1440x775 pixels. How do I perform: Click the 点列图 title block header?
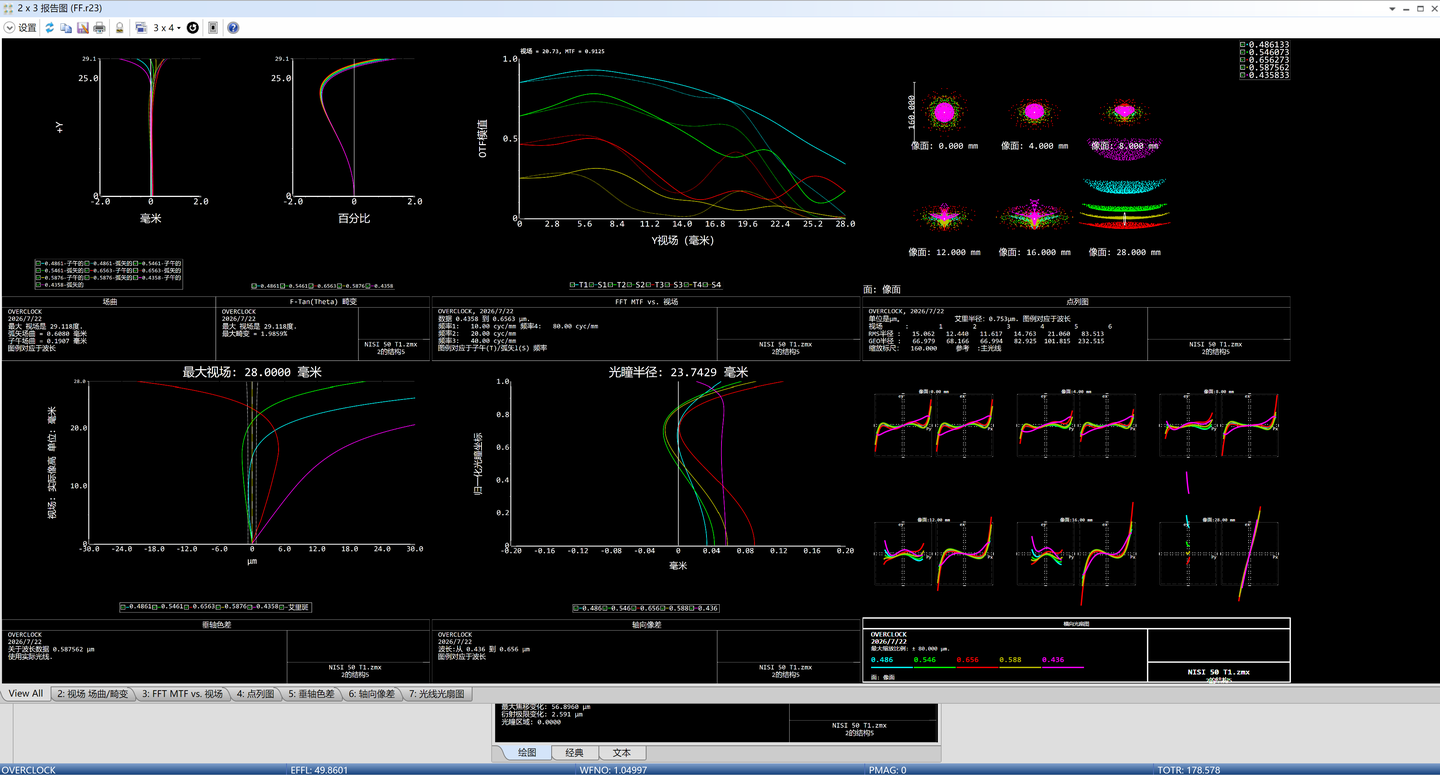click(1076, 301)
